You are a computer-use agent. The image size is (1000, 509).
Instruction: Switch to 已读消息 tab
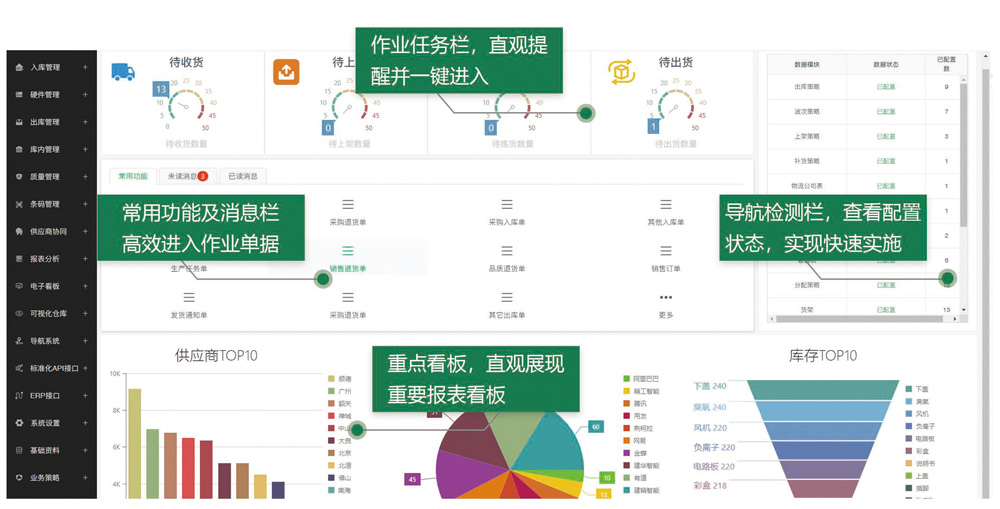pyautogui.click(x=243, y=176)
